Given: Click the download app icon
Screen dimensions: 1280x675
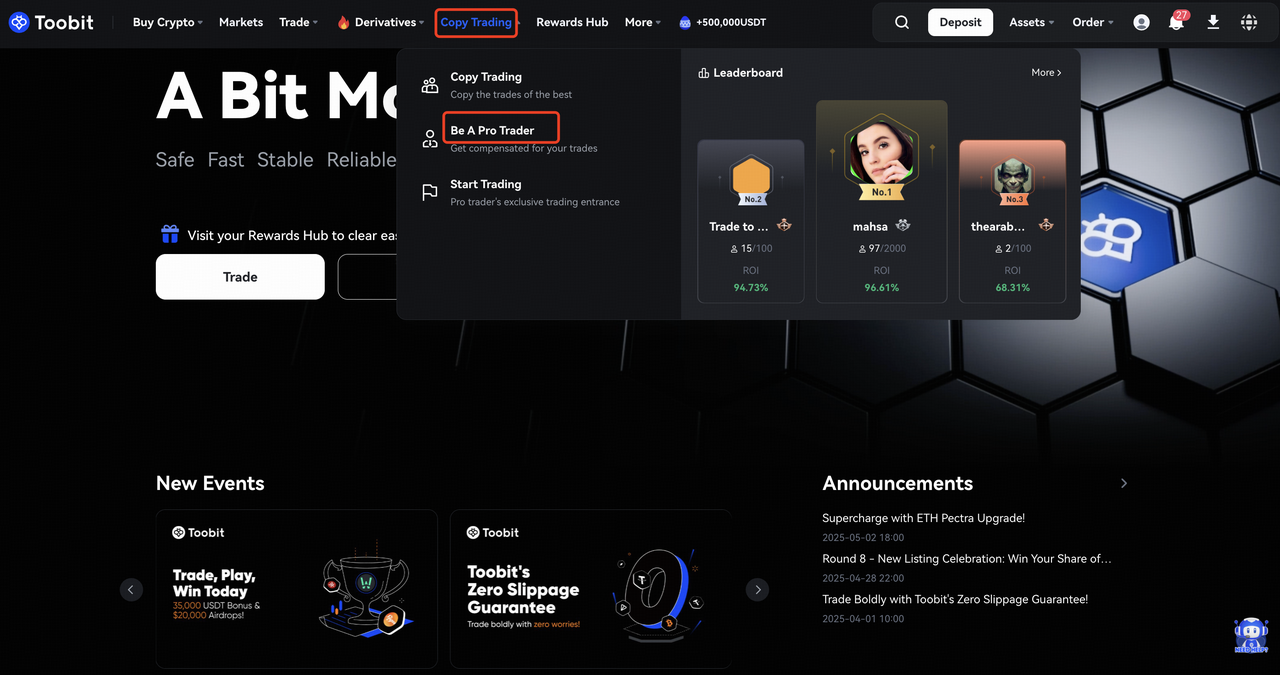Looking at the screenshot, I should [1213, 22].
